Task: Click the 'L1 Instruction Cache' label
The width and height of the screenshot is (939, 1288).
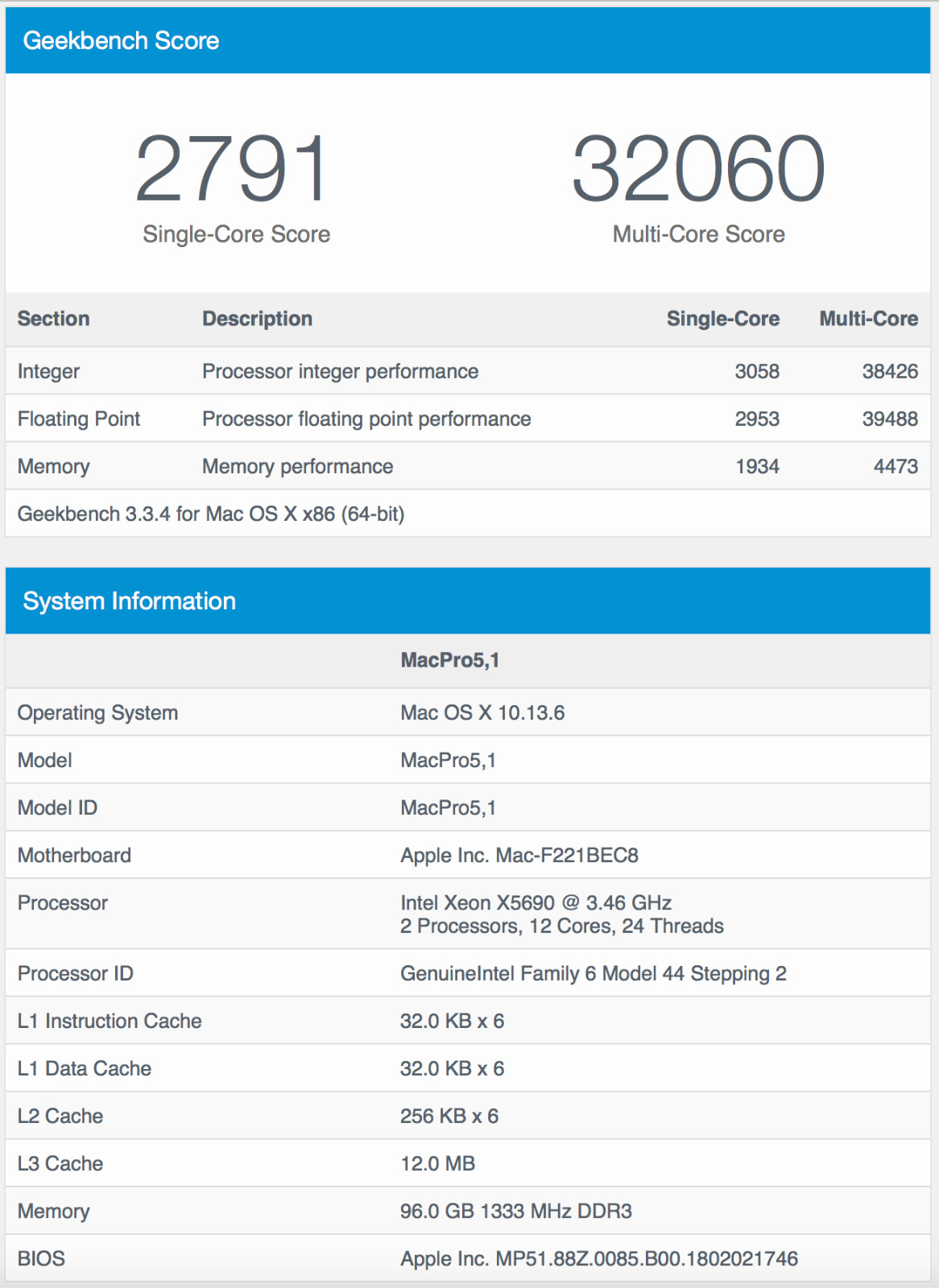Action: (x=110, y=1022)
